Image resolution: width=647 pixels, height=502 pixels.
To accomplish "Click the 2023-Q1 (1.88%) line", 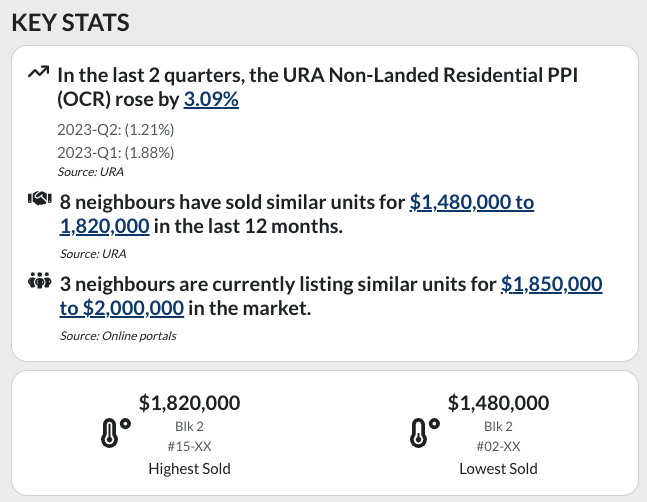I will [116, 153].
